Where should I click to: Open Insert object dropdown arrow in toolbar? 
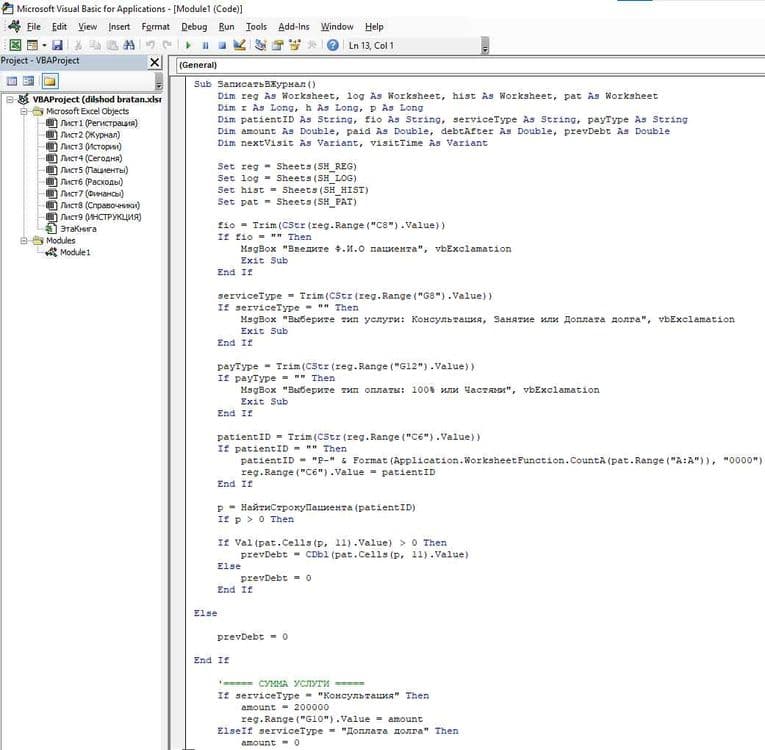[44, 45]
